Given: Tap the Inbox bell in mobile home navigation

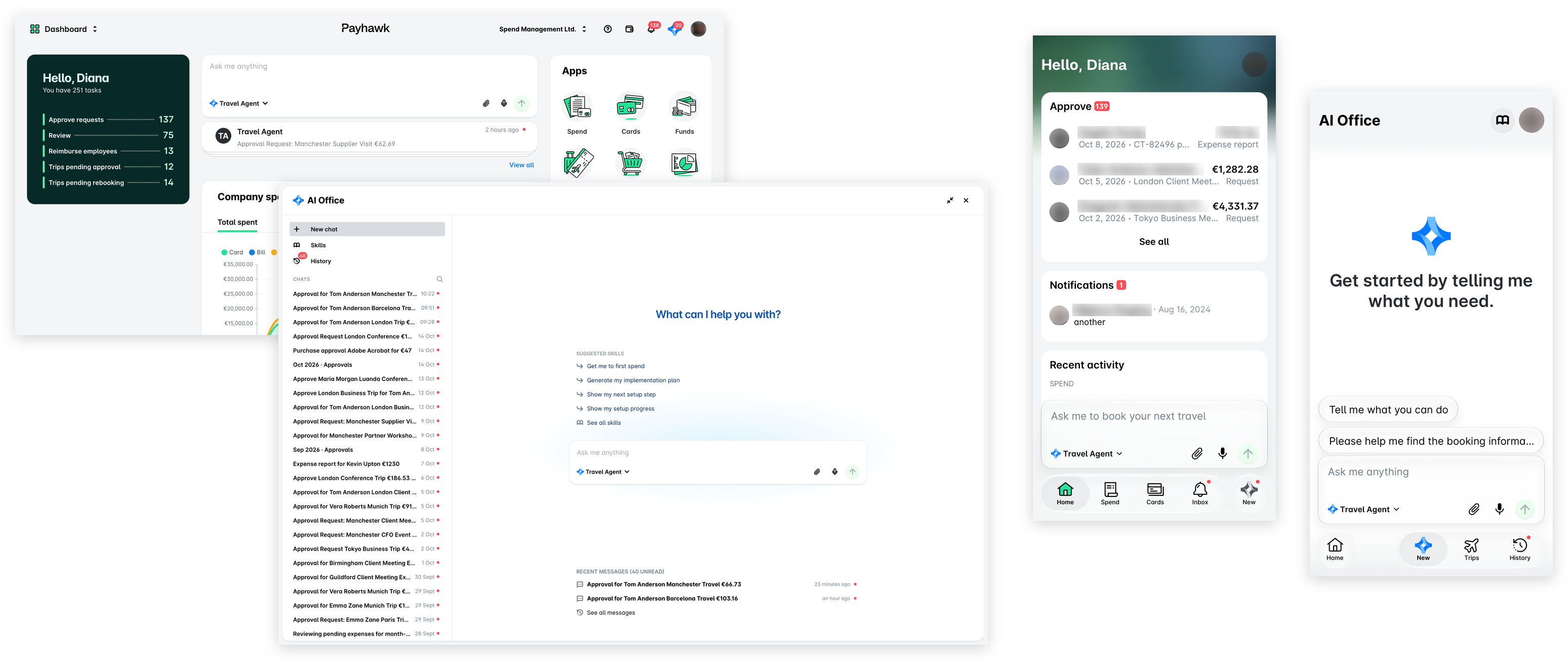Looking at the screenshot, I should click(1200, 492).
